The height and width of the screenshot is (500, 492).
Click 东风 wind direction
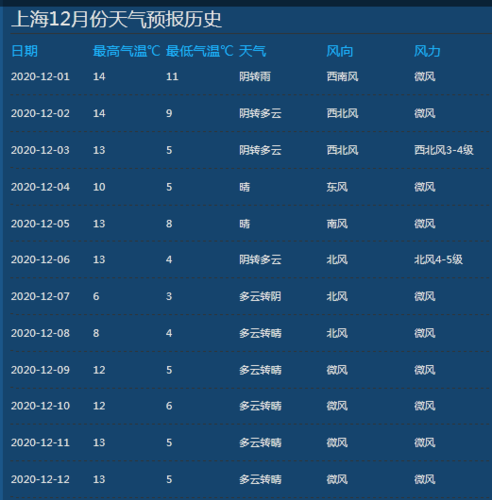point(337,187)
